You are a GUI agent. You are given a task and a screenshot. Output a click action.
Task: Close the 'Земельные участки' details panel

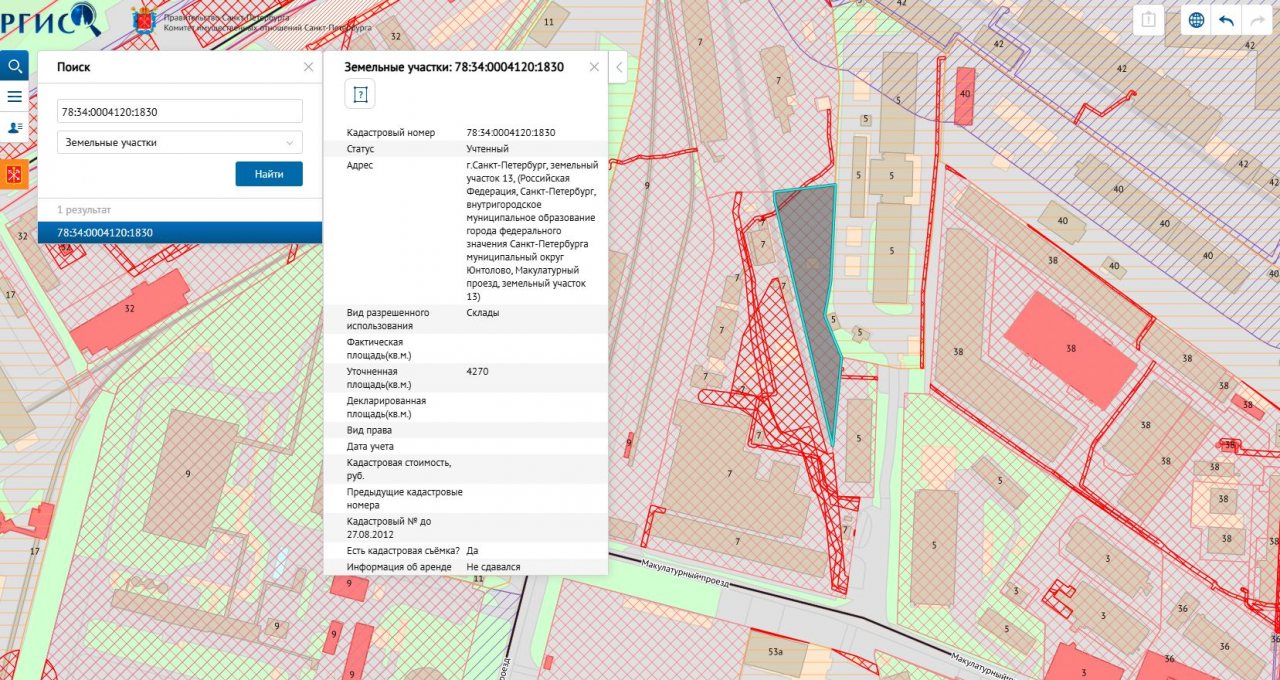pyautogui.click(x=594, y=67)
